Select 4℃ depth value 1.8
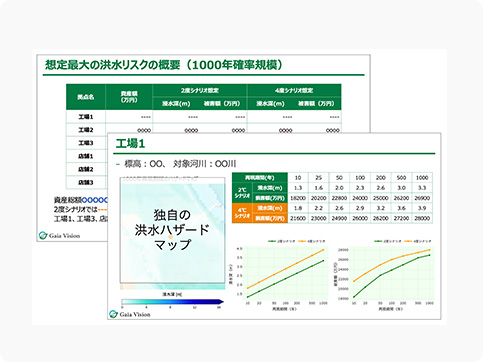The width and height of the screenshot is (483, 362). tap(298, 208)
